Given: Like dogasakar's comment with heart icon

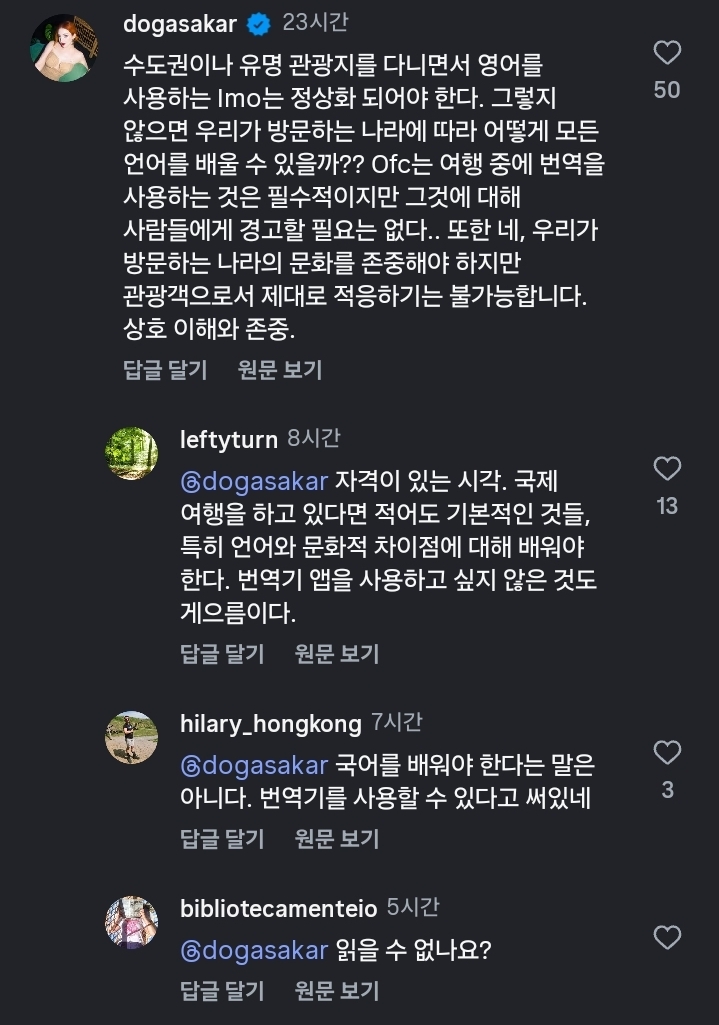Looking at the screenshot, I should tap(667, 53).
